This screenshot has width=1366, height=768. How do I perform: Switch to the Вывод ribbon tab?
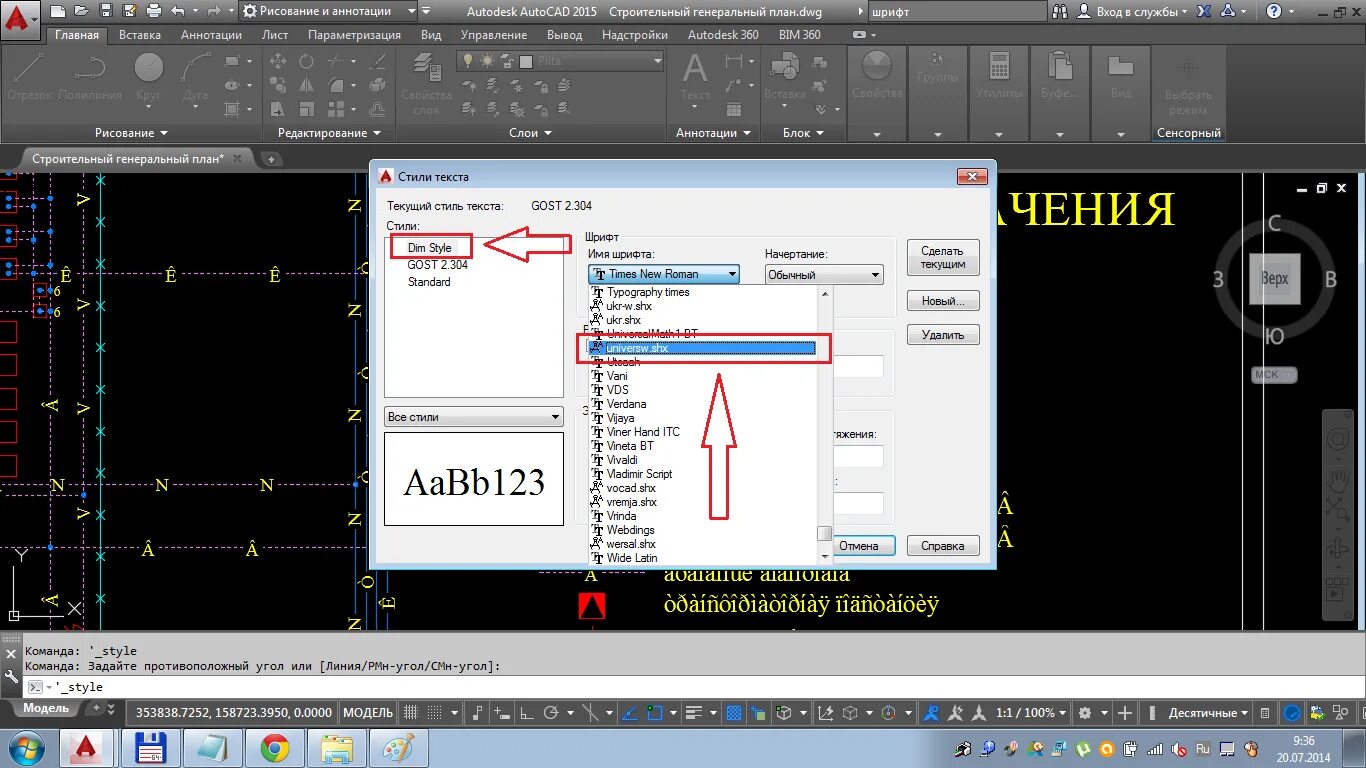tap(565, 34)
